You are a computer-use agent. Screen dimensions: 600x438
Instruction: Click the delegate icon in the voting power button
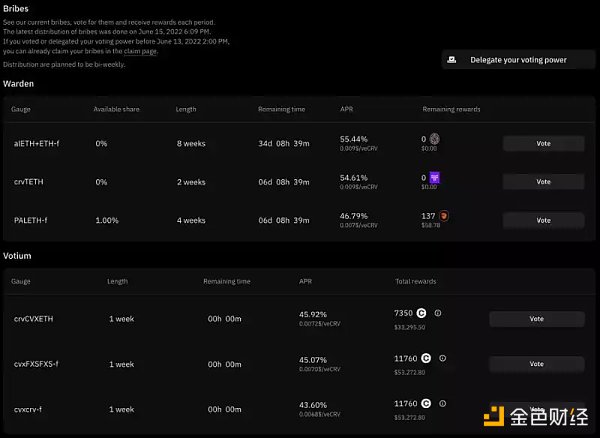(x=452, y=60)
